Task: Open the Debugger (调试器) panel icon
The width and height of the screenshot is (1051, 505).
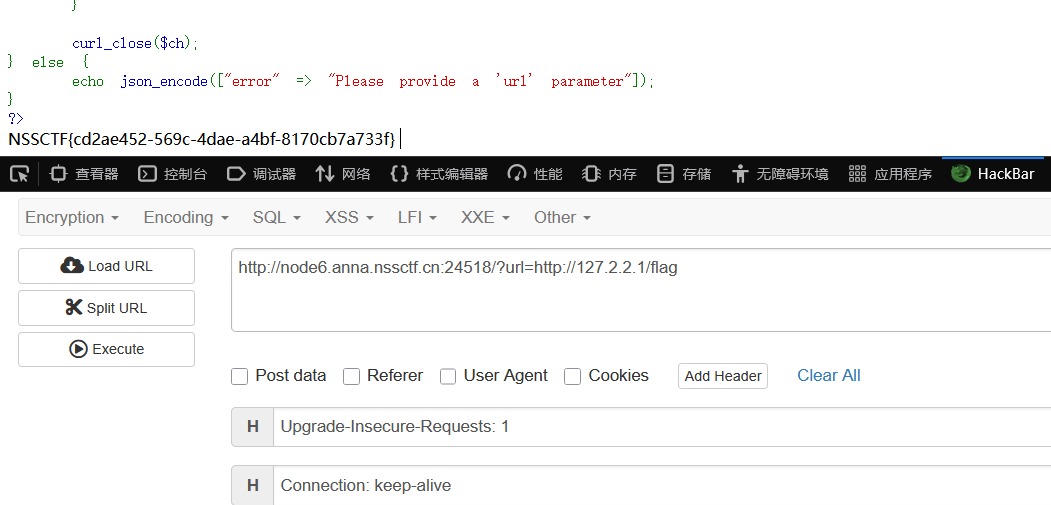Action: tap(237, 174)
